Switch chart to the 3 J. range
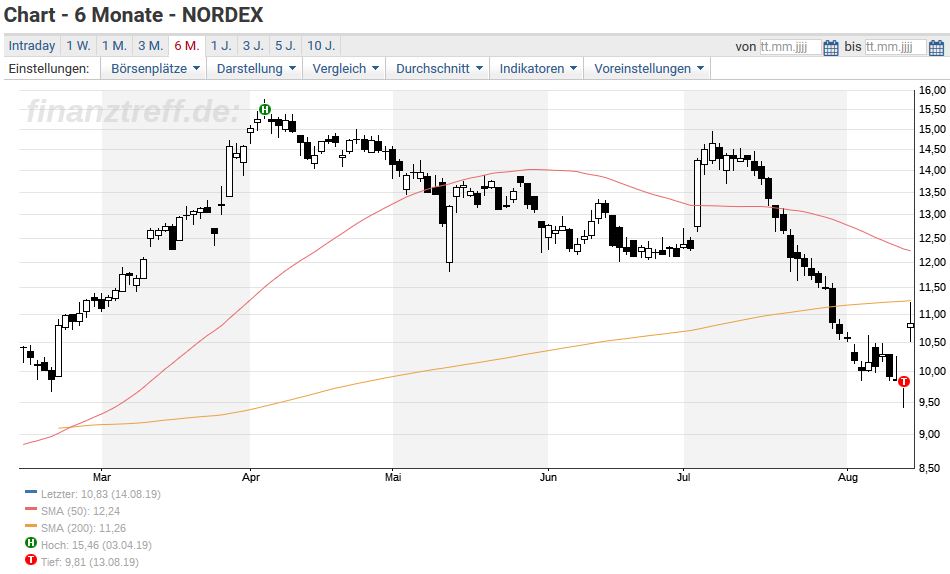Viewport: 950px width, 574px height. pos(253,46)
